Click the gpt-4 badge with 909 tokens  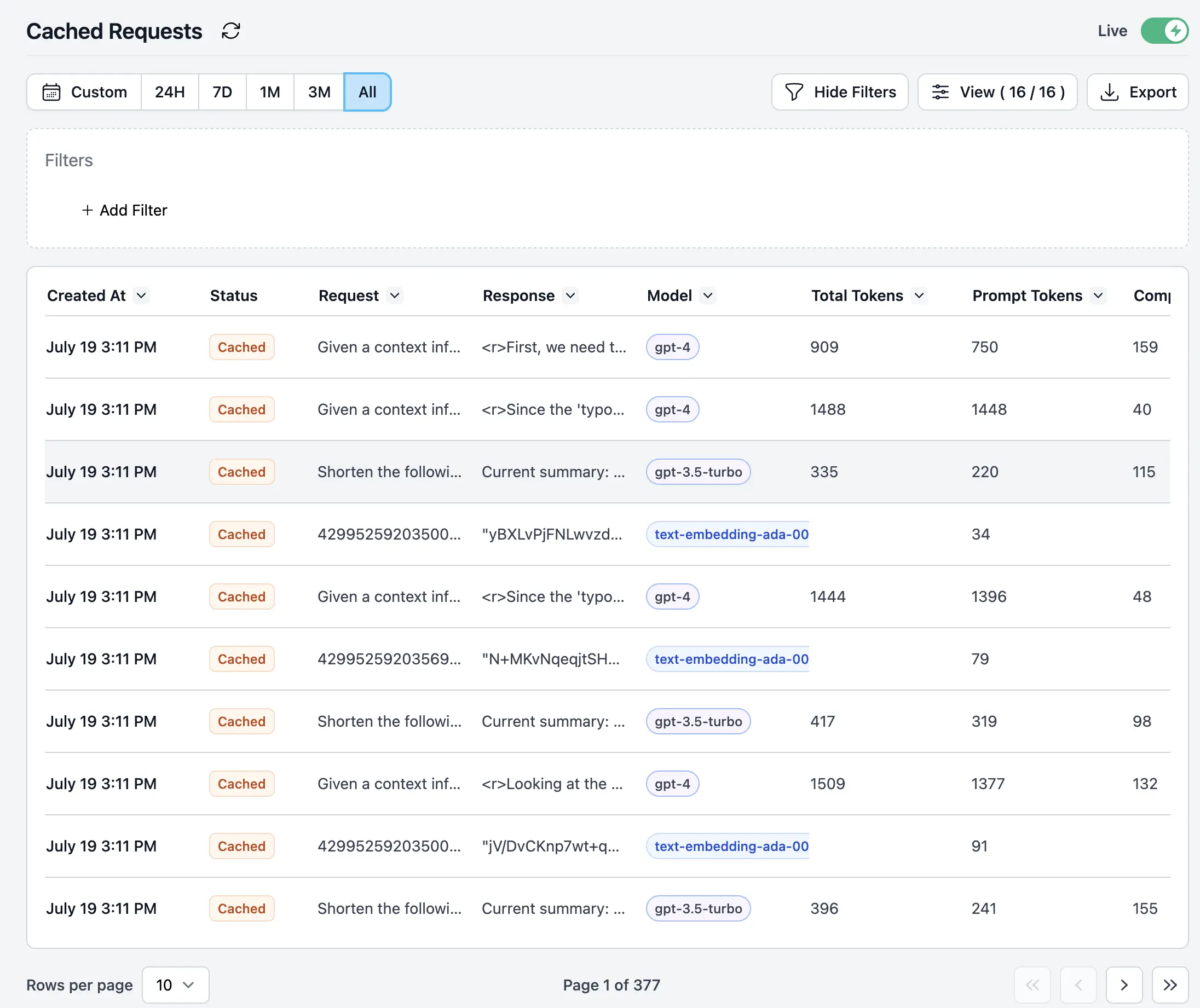pos(672,347)
